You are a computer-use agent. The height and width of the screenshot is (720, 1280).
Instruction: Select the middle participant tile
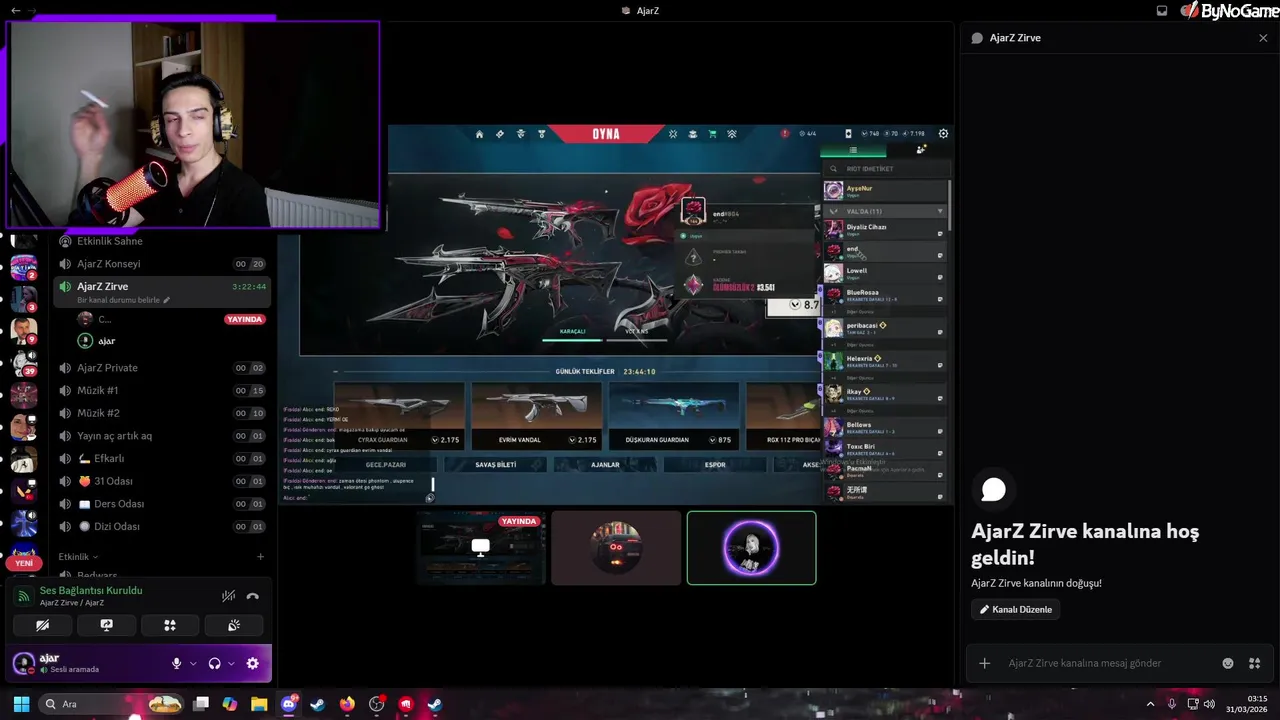point(616,547)
